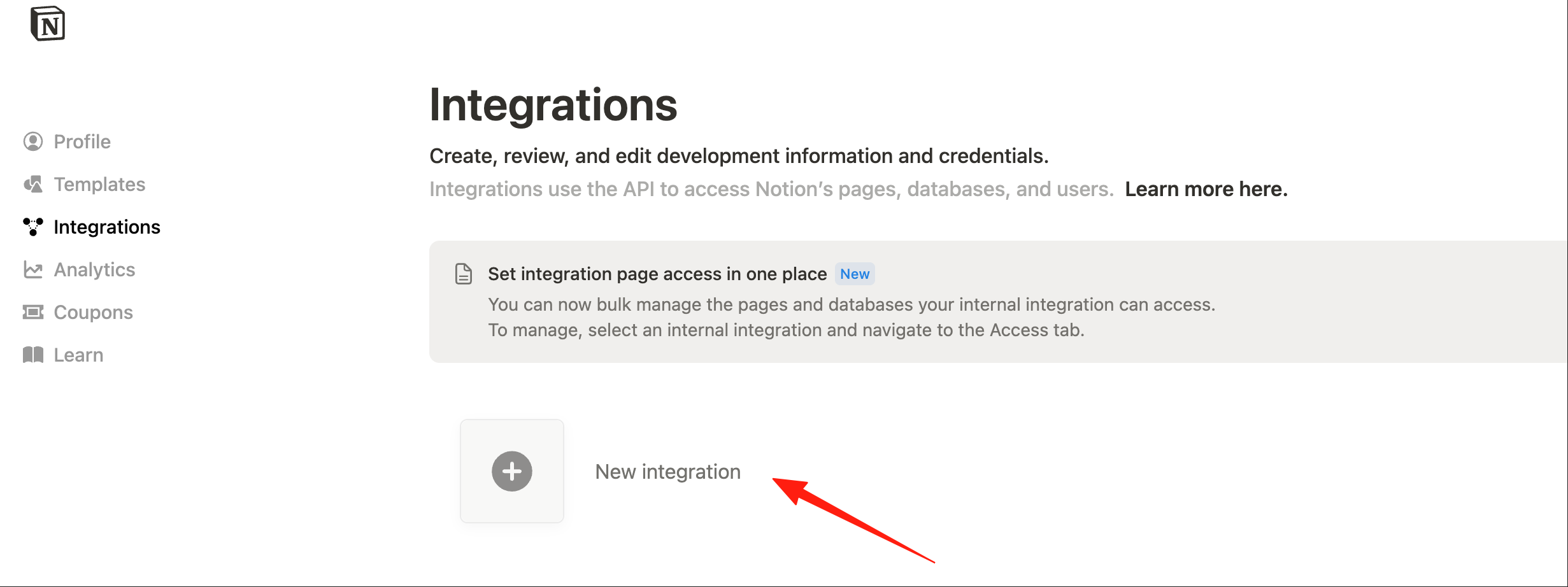Click the Templates shapes icon
This screenshot has height=587, width=1568.
tap(33, 184)
